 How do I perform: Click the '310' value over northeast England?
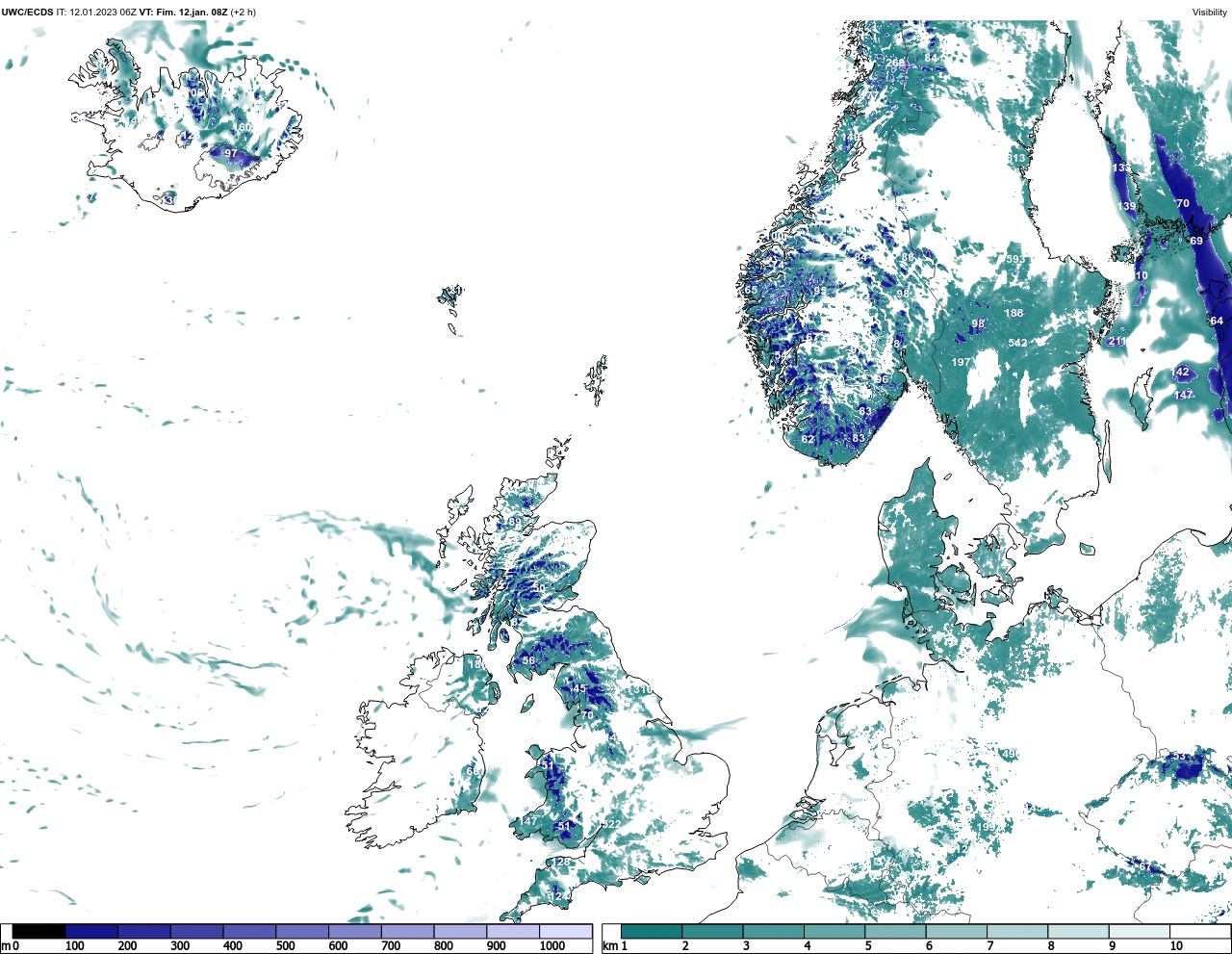click(641, 689)
